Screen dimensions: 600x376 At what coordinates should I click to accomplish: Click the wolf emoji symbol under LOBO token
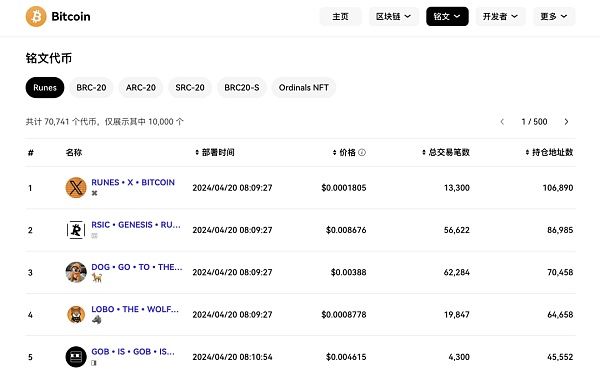click(x=96, y=320)
